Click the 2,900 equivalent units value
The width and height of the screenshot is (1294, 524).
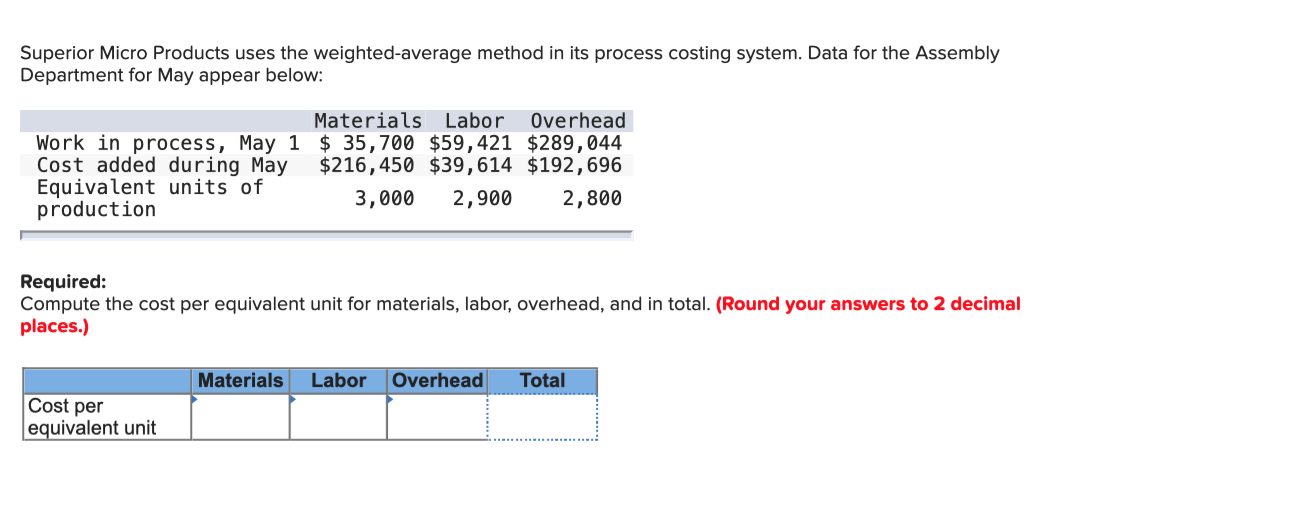(x=482, y=198)
